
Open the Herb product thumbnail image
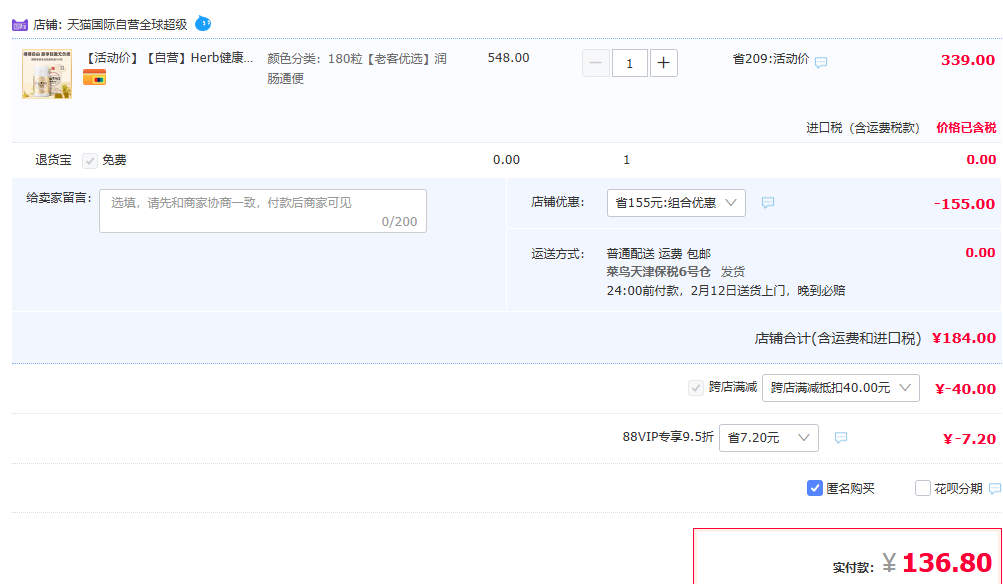[47, 74]
